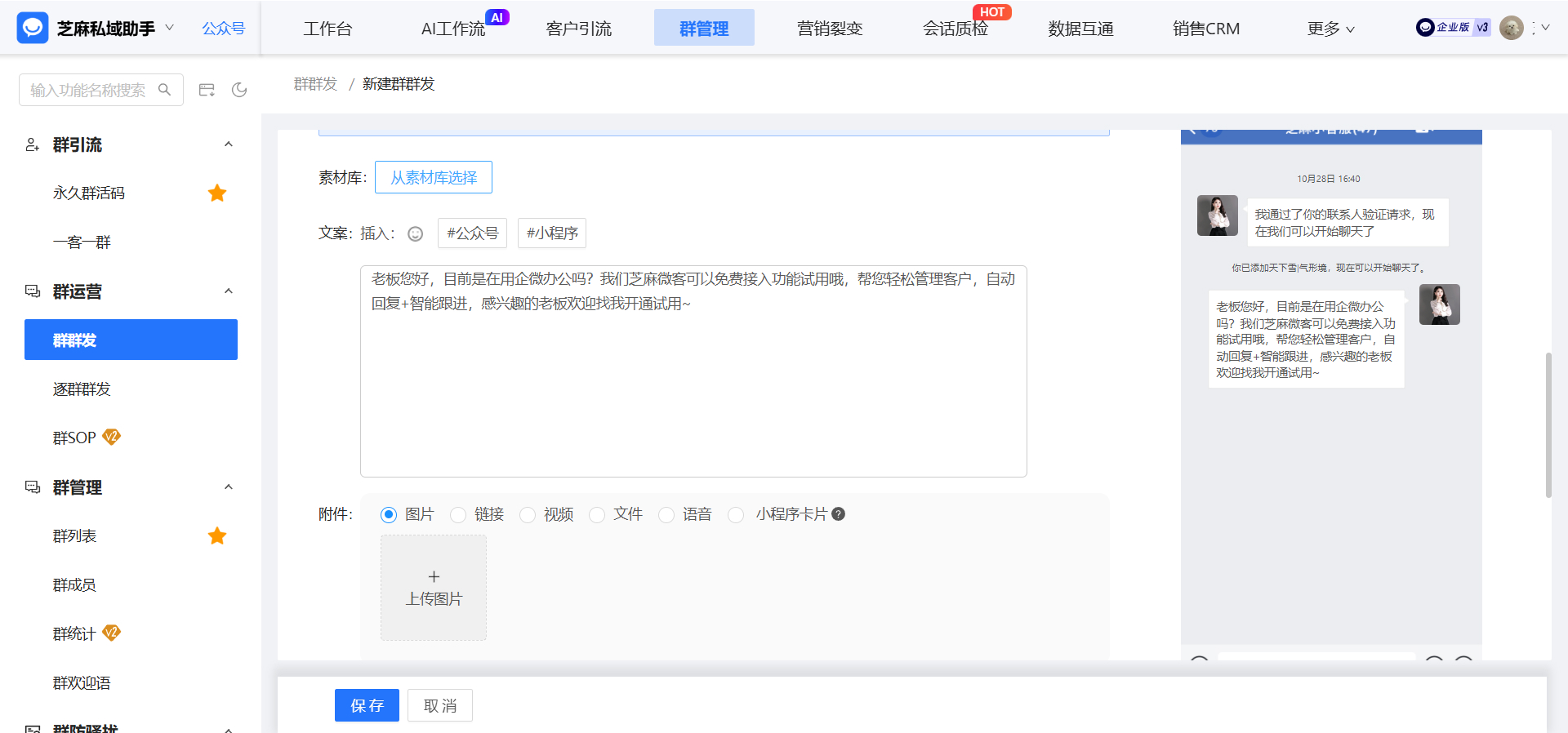Select the 文件 attachment radio
Screen dimensions: 1568x733
point(597,515)
